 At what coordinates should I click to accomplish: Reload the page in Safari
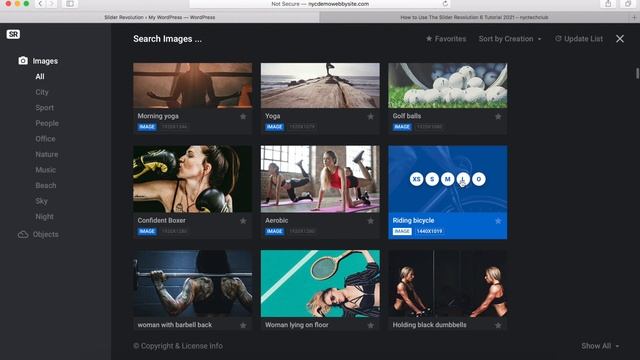(445, 4)
